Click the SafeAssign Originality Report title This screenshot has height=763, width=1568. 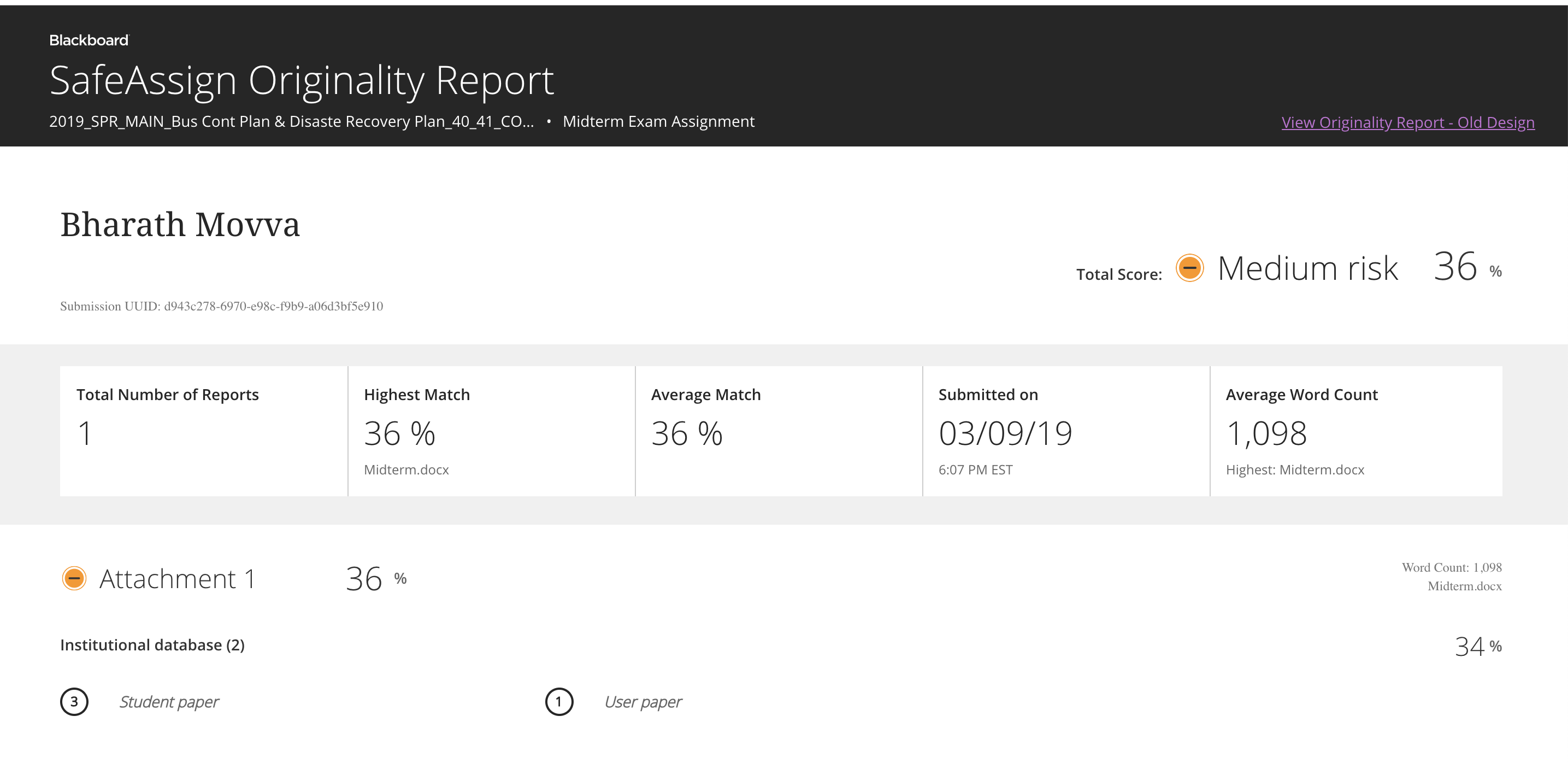point(302,80)
